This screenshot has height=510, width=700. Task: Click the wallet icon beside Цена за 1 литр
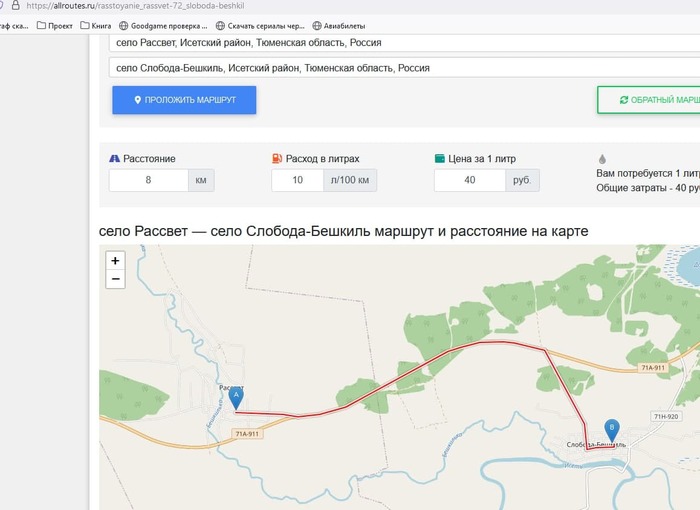coord(440,159)
